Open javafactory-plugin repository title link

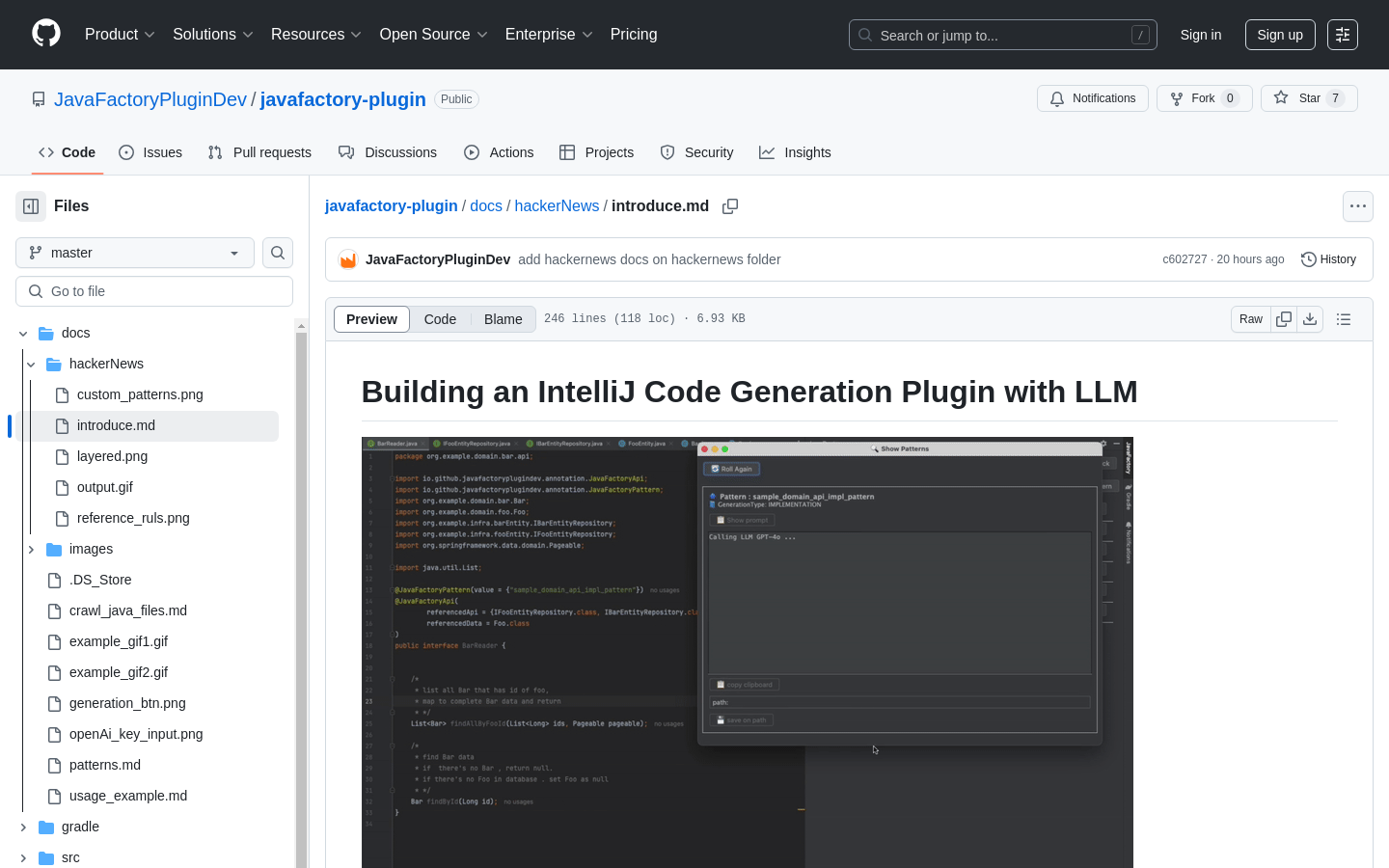[343, 99]
